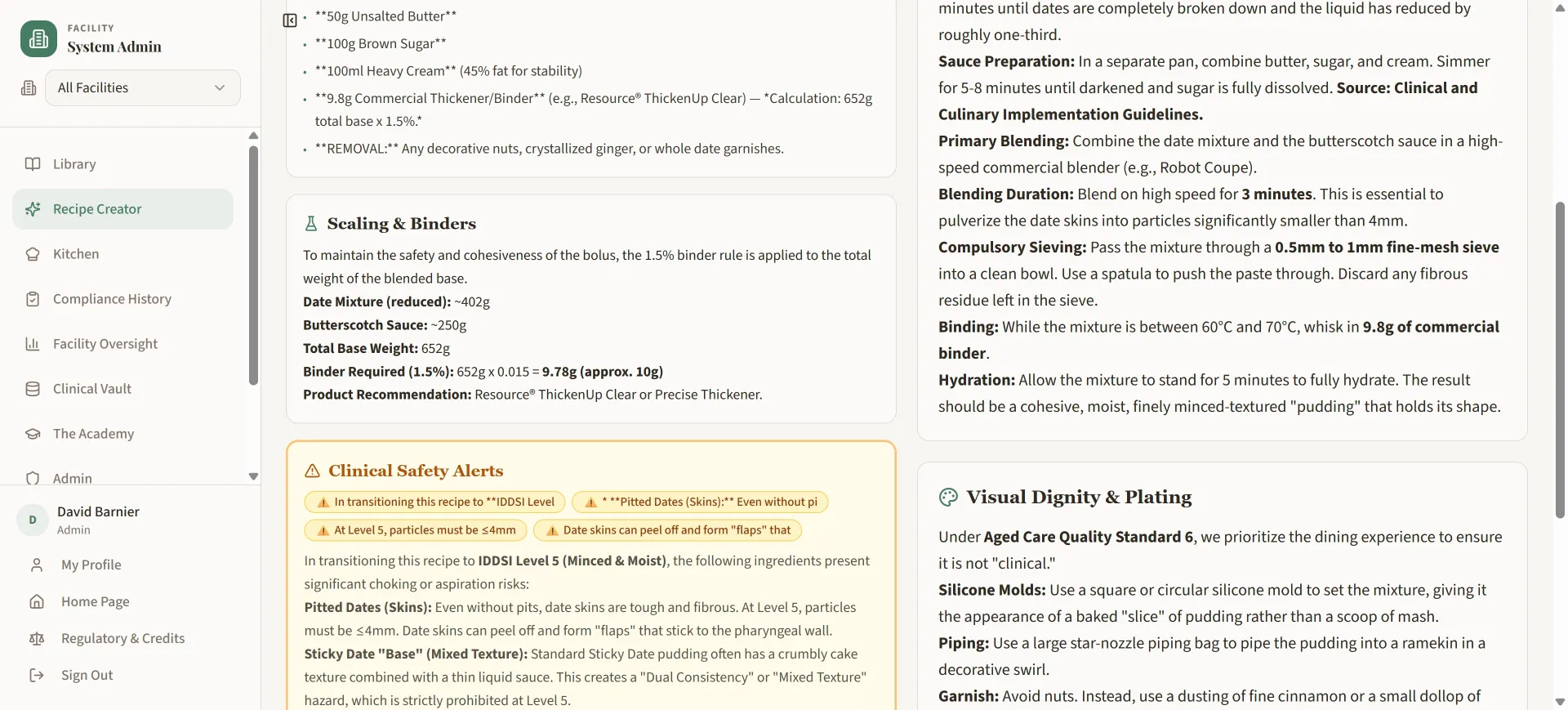Open Regulatory & Credits link
The height and width of the screenshot is (710, 1568).
[x=122, y=638]
